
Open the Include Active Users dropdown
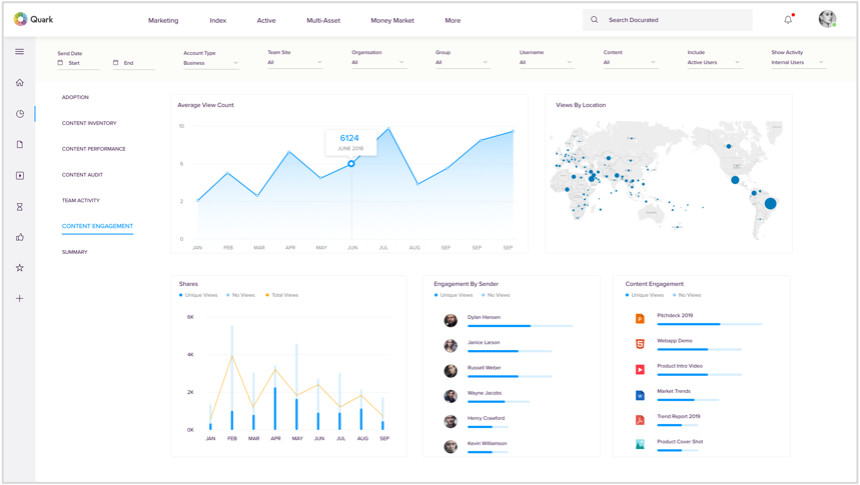pyautogui.click(x=714, y=63)
